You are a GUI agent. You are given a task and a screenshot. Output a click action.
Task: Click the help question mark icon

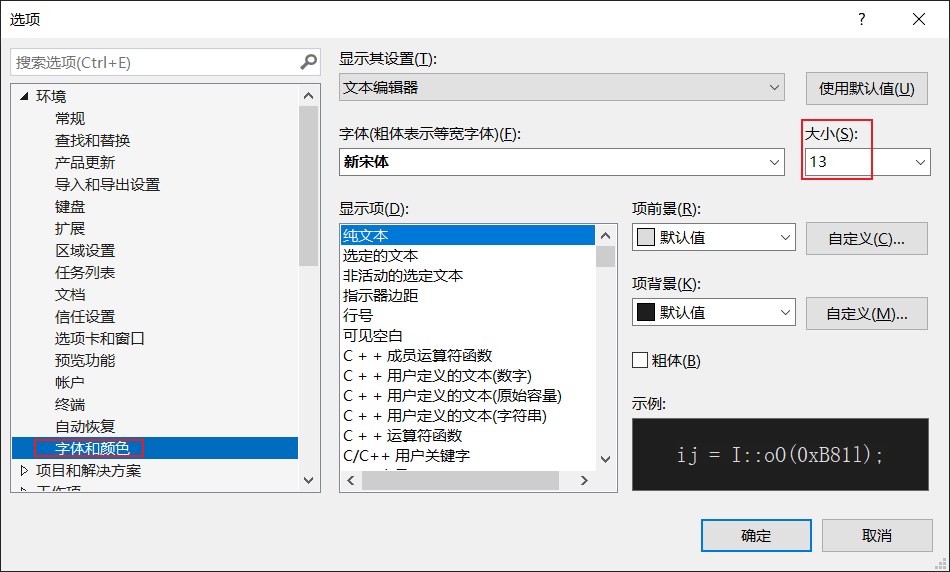(862, 19)
